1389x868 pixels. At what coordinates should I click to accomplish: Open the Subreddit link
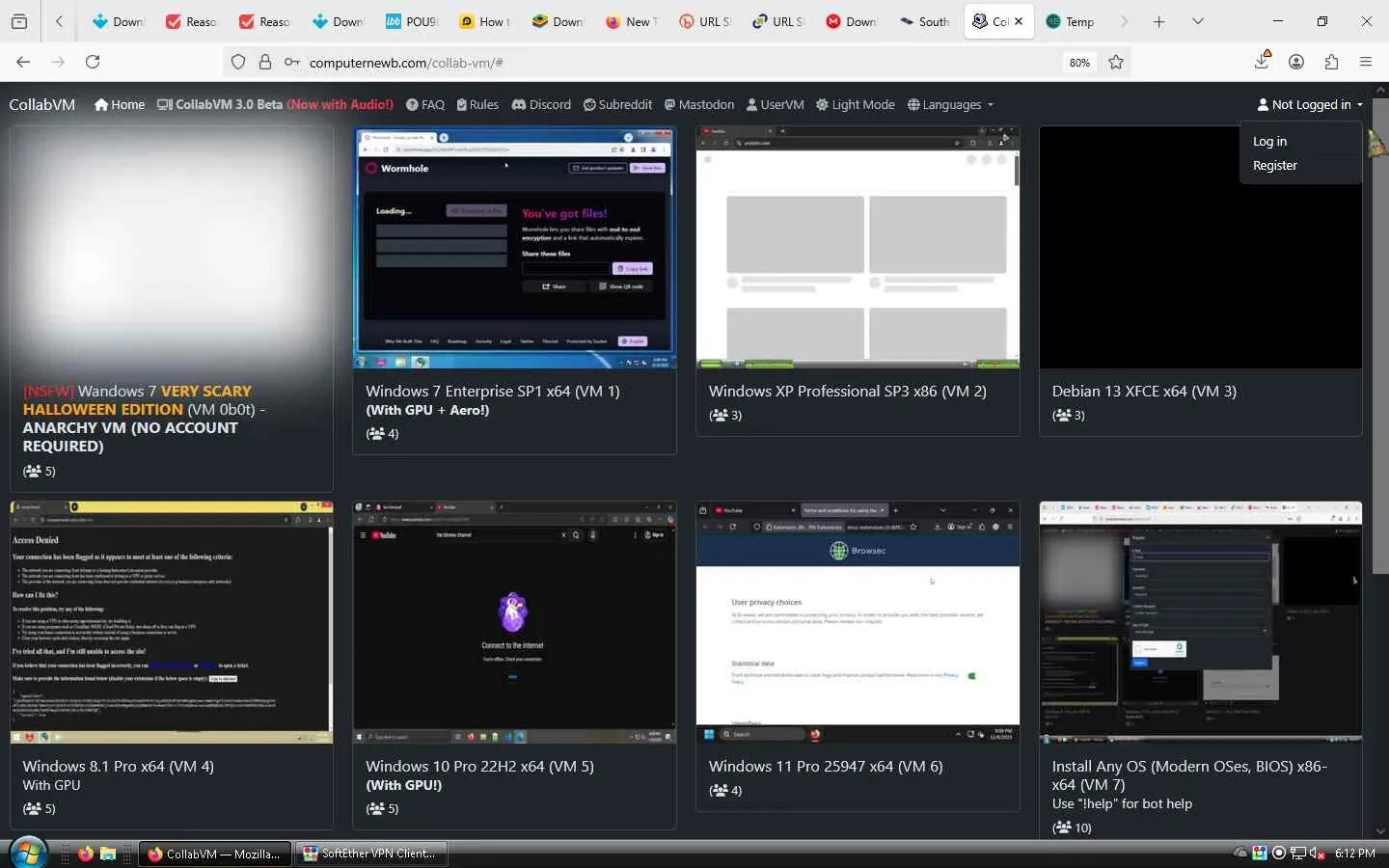coord(617,104)
